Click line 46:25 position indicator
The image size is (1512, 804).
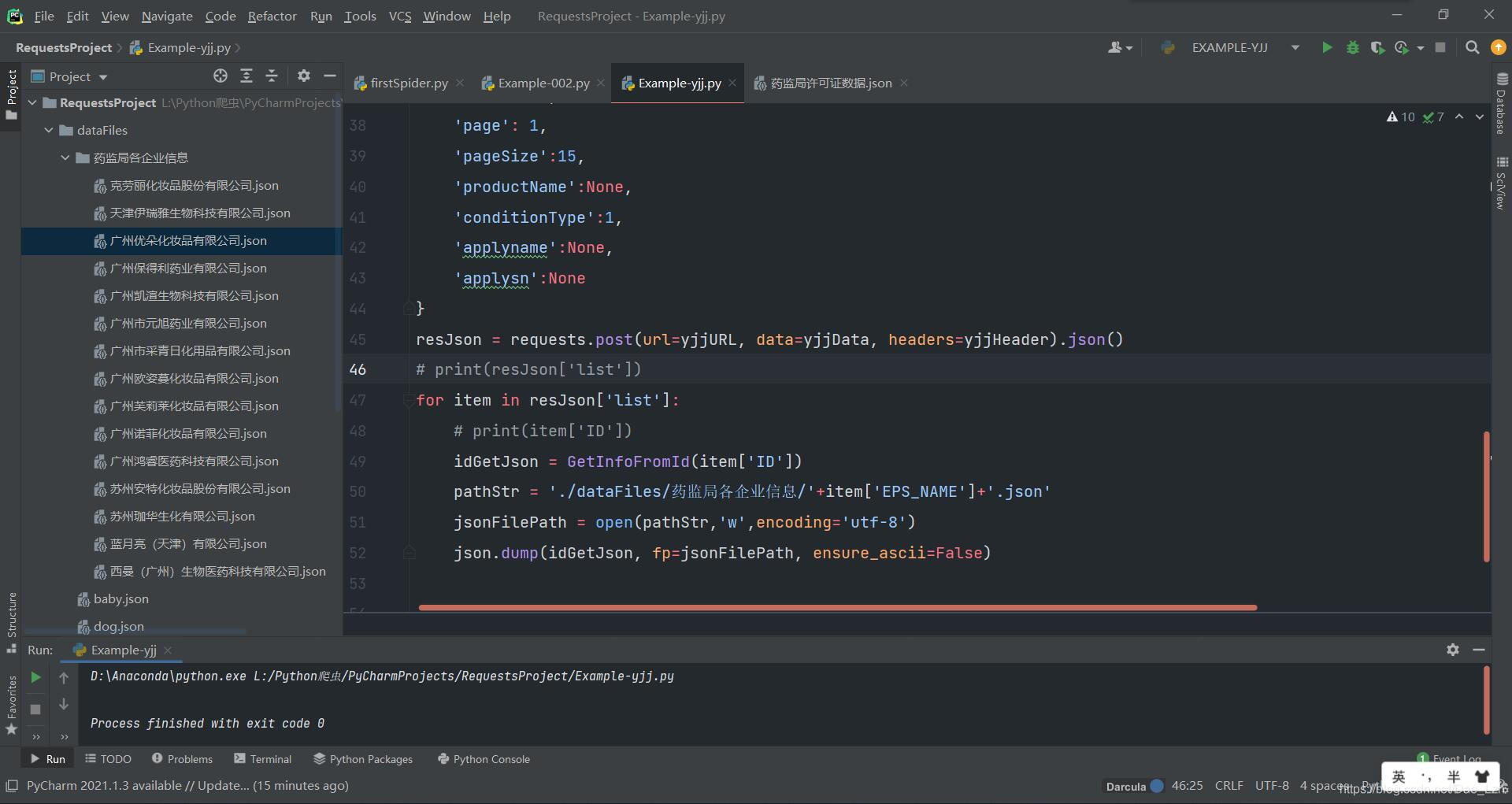(x=1187, y=785)
